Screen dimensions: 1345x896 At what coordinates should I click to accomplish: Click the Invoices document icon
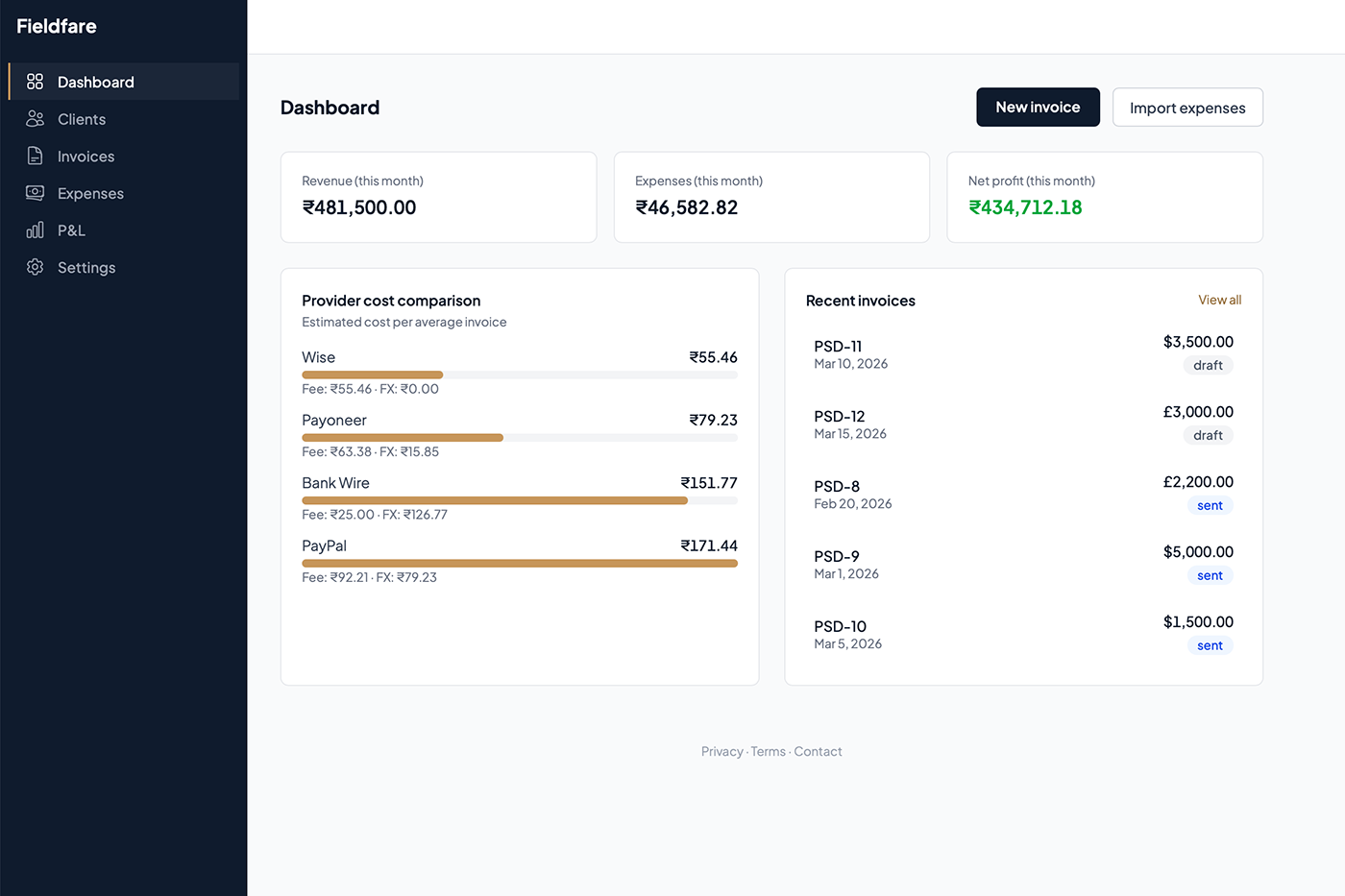[36, 156]
